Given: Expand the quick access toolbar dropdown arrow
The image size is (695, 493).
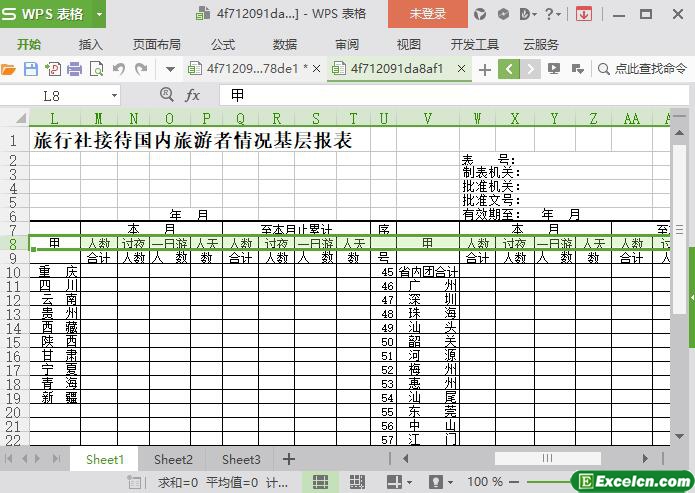Looking at the screenshot, I should pos(170,70).
